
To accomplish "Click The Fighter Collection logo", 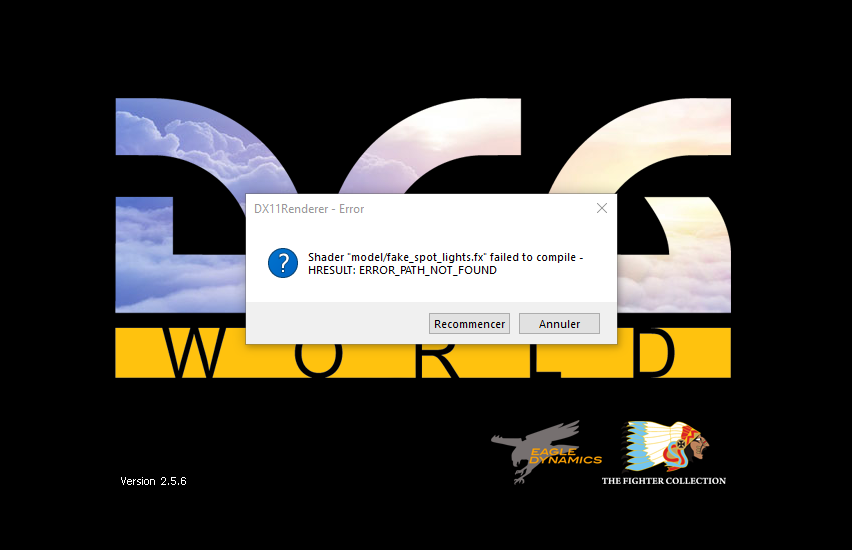I will (x=663, y=453).
